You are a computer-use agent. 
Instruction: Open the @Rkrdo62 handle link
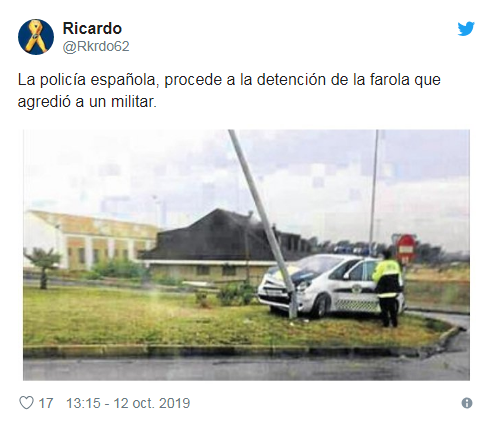[96, 46]
